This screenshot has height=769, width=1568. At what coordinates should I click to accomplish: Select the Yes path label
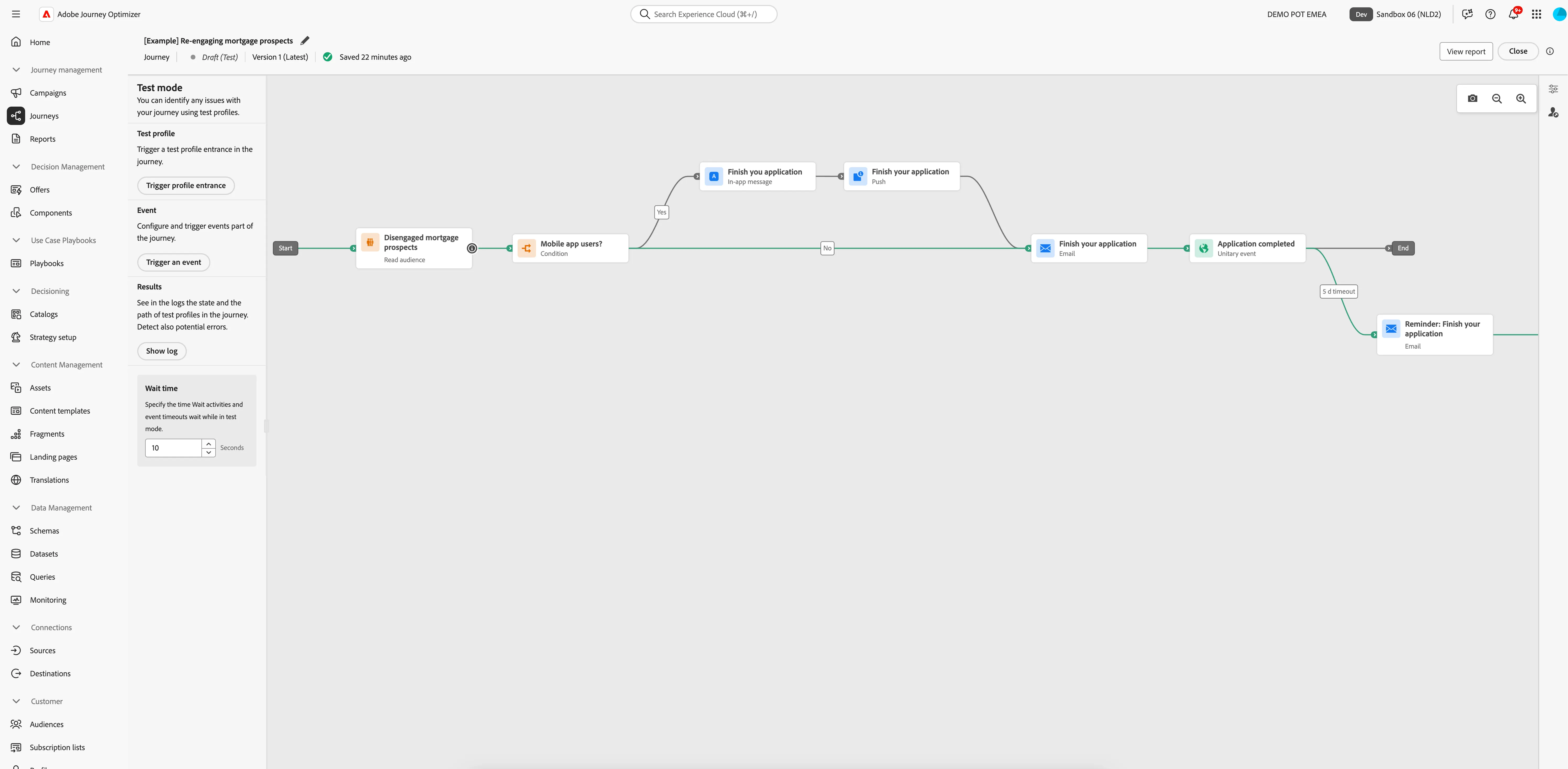point(661,212)
